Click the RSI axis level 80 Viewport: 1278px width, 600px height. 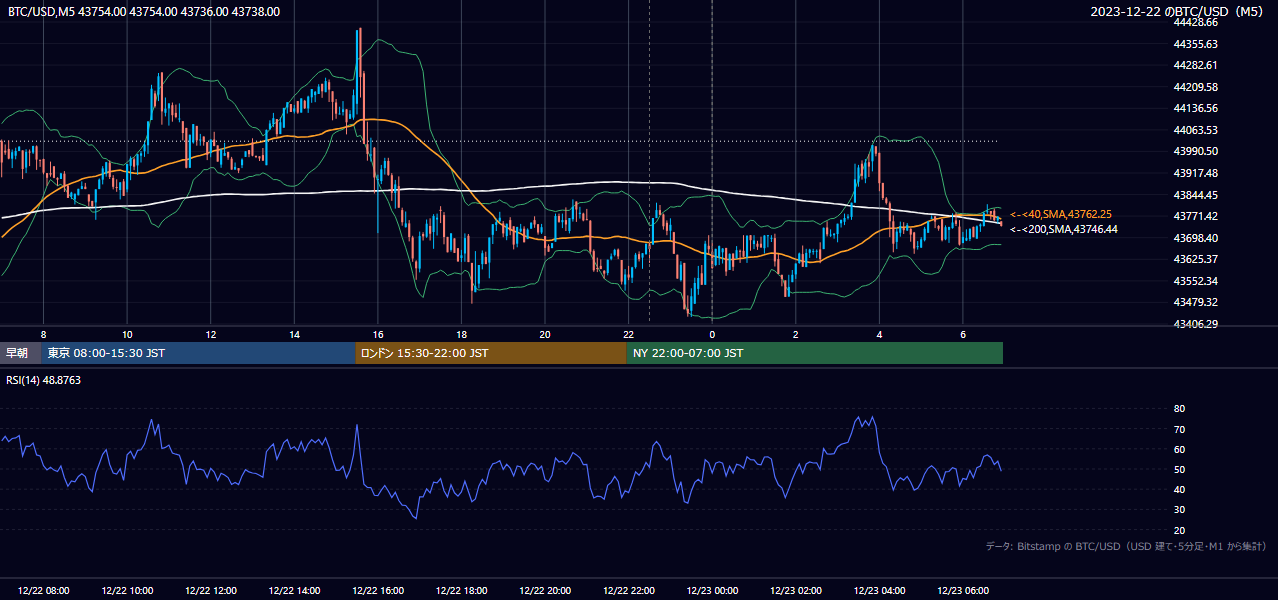[1179, 409]
